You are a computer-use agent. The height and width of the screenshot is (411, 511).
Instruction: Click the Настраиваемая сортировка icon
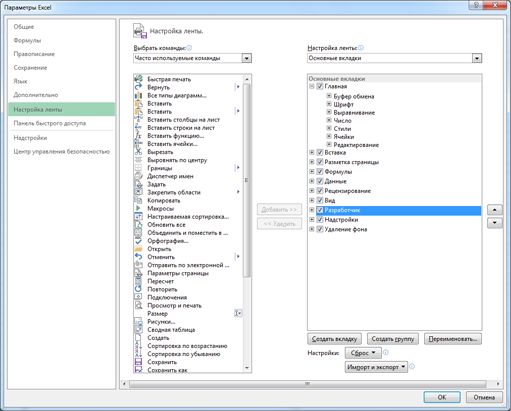pos(138,216)
